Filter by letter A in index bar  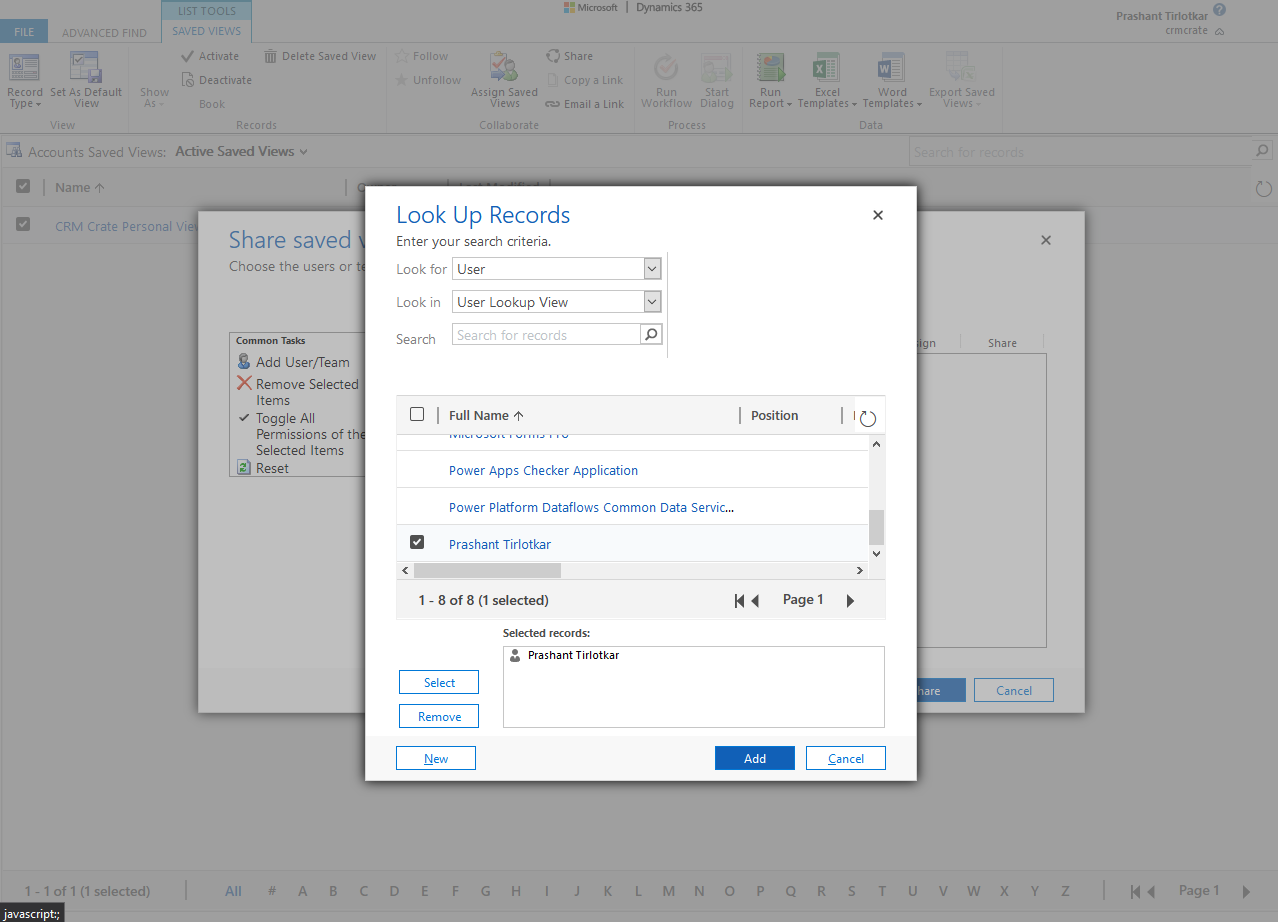tap(303, 891)
